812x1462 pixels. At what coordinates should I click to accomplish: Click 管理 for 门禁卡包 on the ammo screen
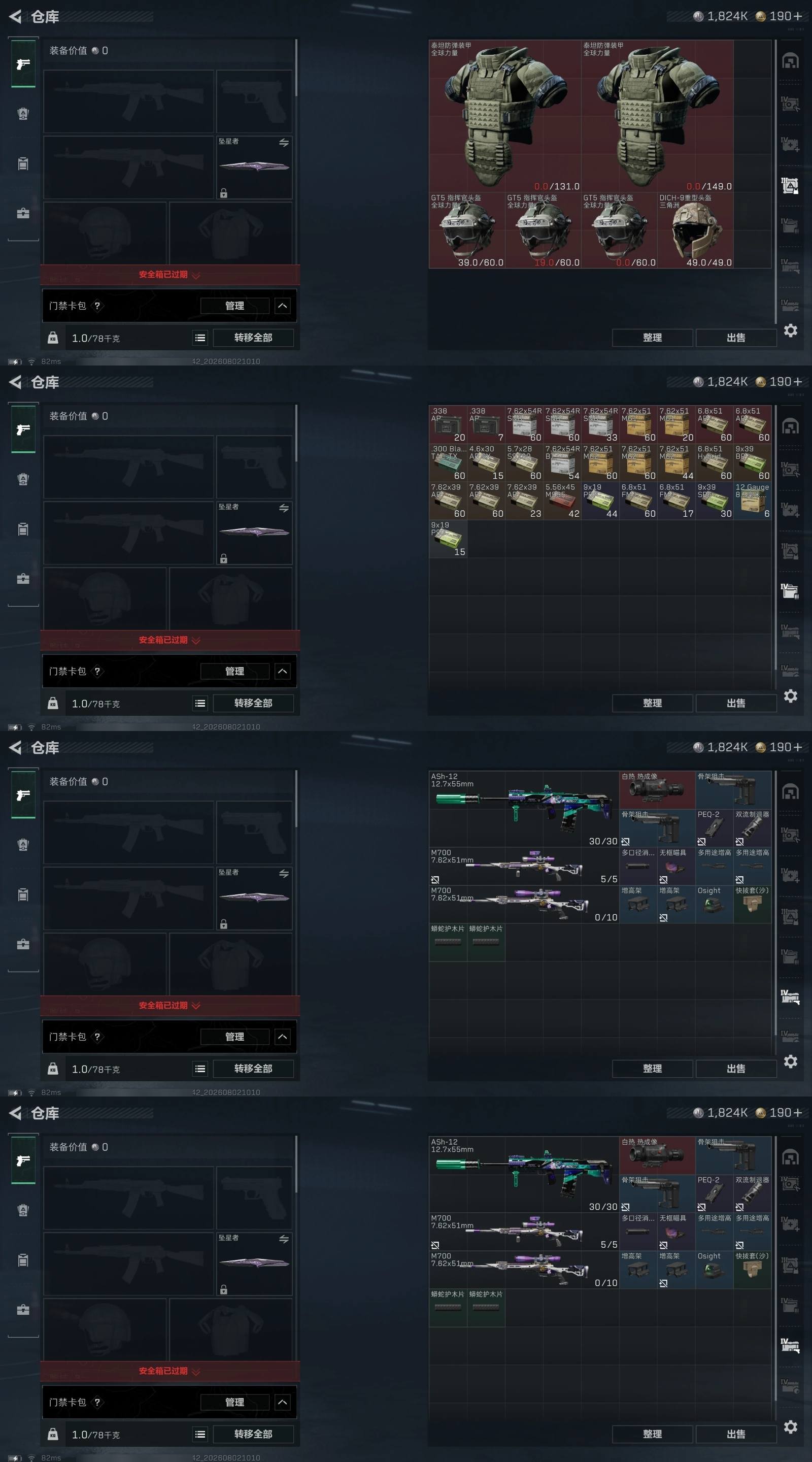pos(235,672)
